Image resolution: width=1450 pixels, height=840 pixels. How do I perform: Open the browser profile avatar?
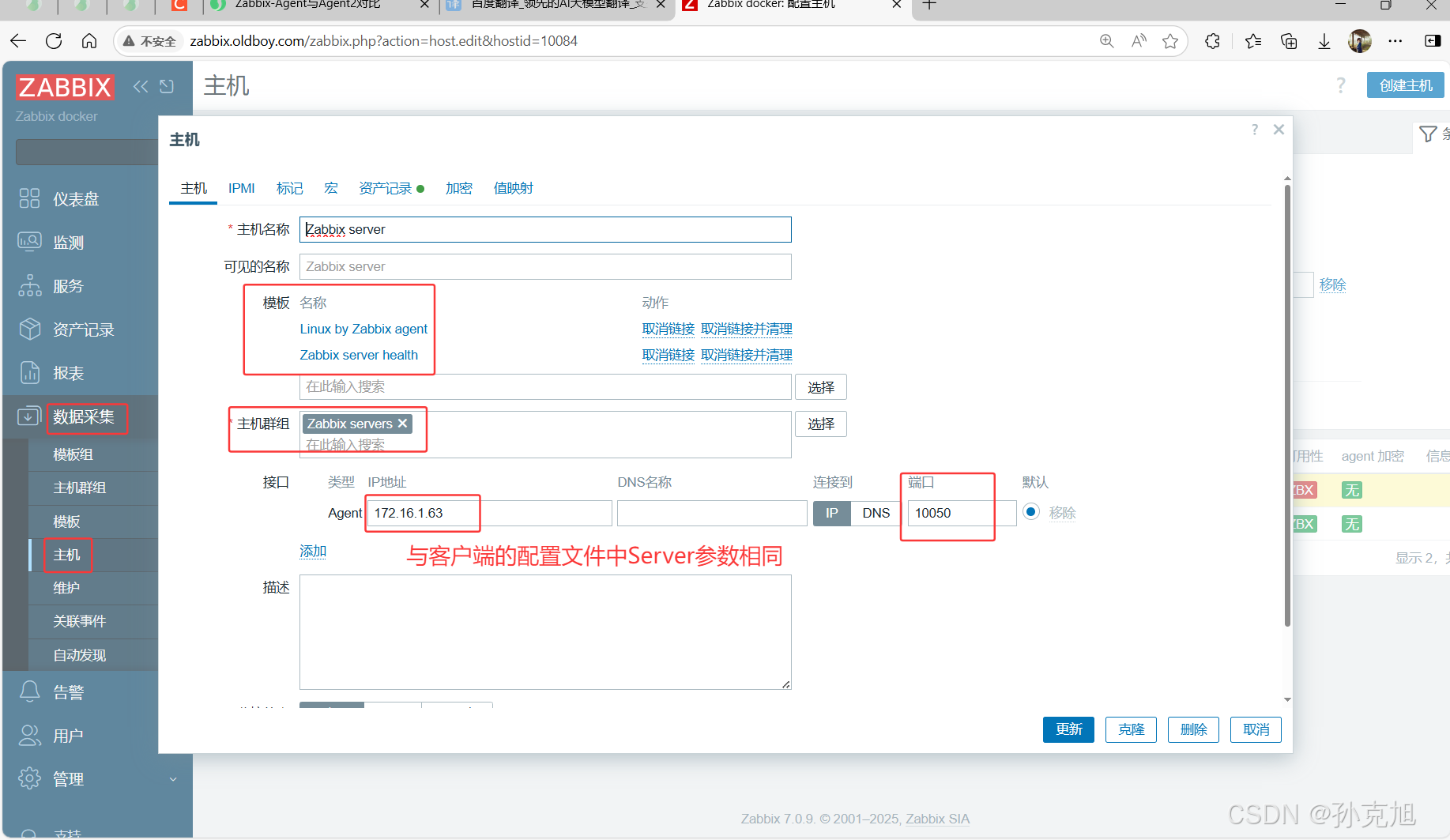1360,41
